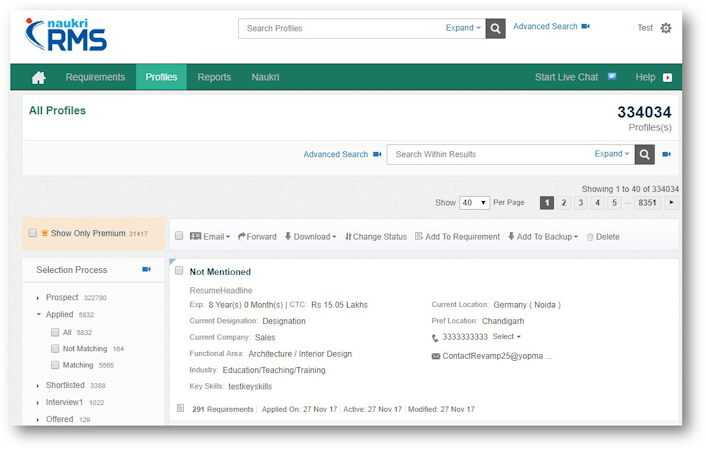Image resolution: width=707 pixels, height=450 pixels.
Task: Go to page 3
Action: tap(581, 203)
